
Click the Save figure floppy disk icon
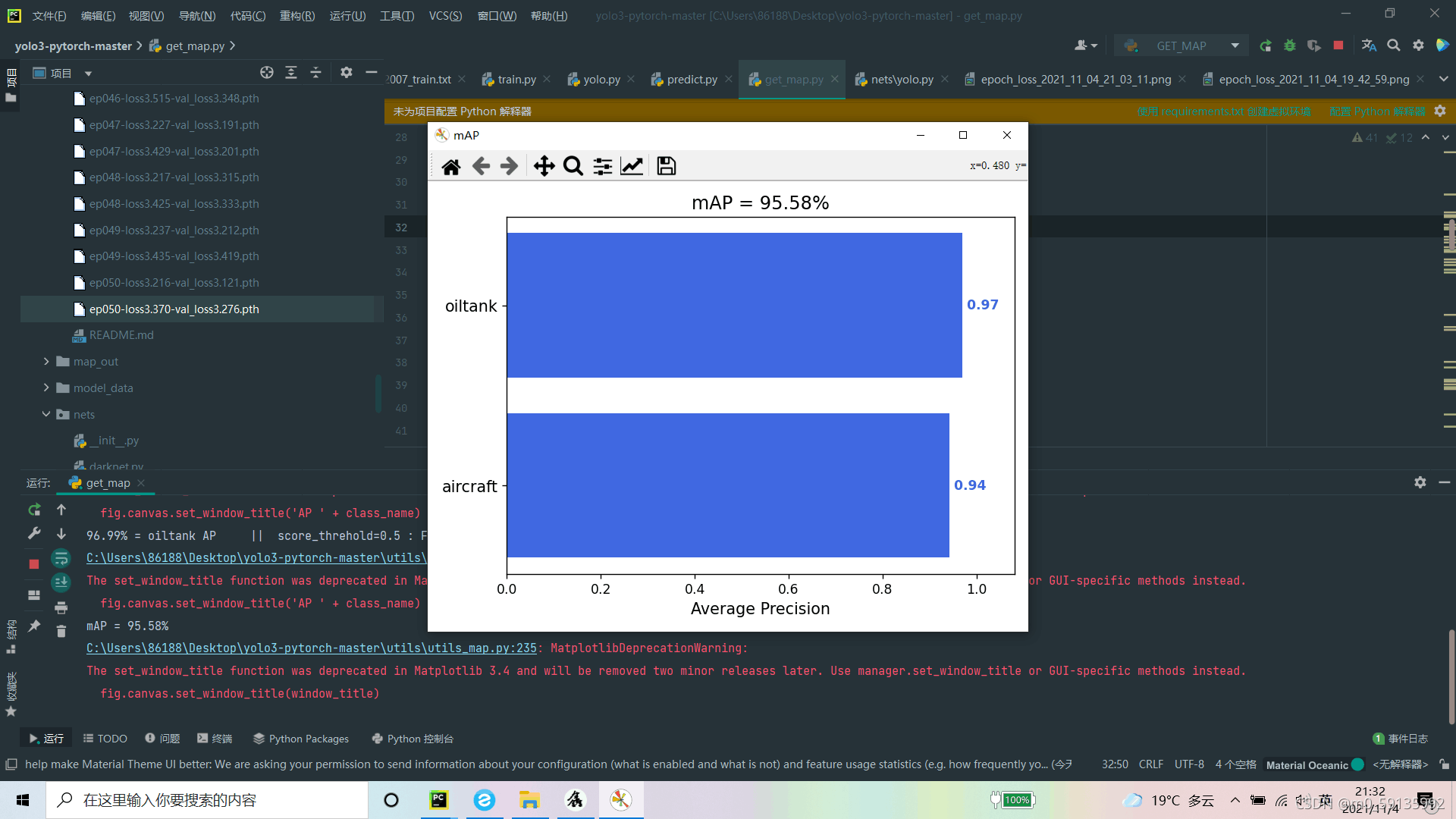coord(666,166)
